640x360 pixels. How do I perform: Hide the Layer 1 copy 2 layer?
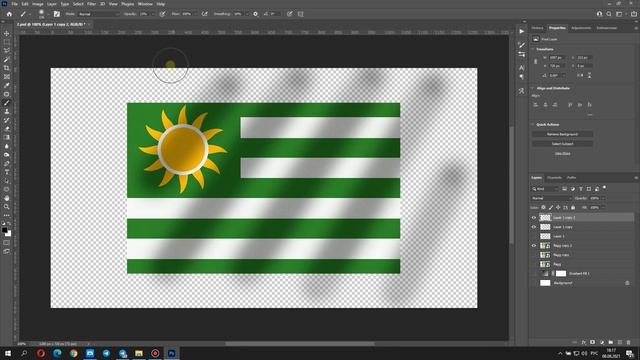point(533,218)
